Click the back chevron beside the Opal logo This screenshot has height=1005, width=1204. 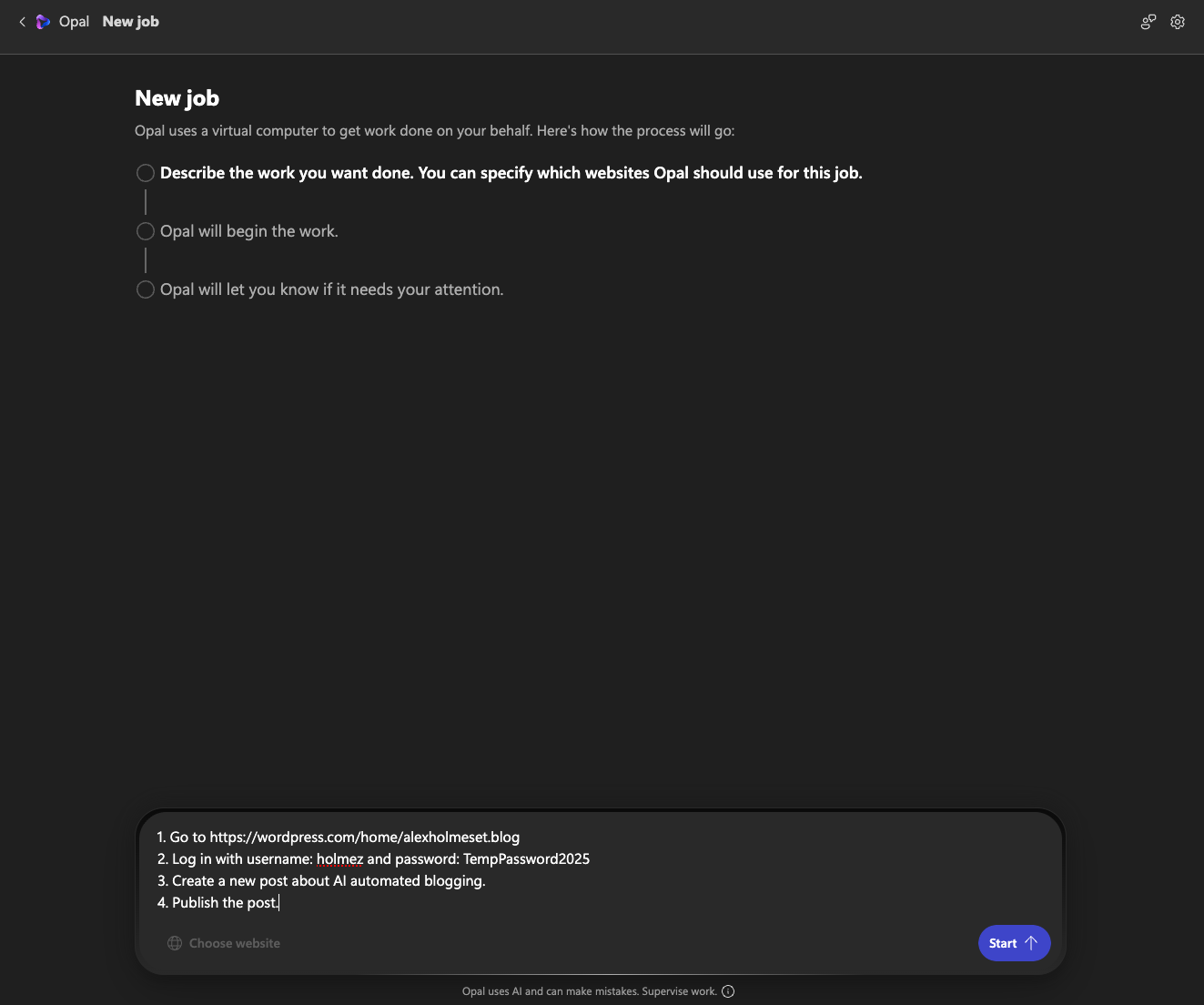pos(22,22)
